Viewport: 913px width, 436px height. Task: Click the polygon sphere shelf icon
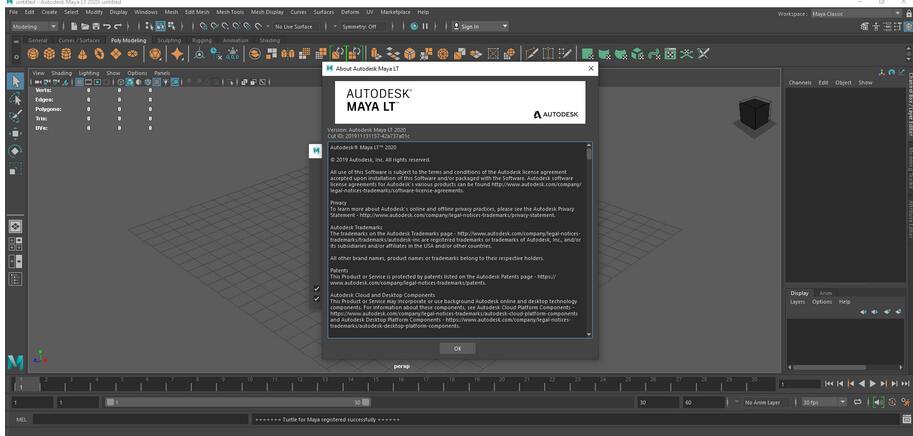point(33,54)
